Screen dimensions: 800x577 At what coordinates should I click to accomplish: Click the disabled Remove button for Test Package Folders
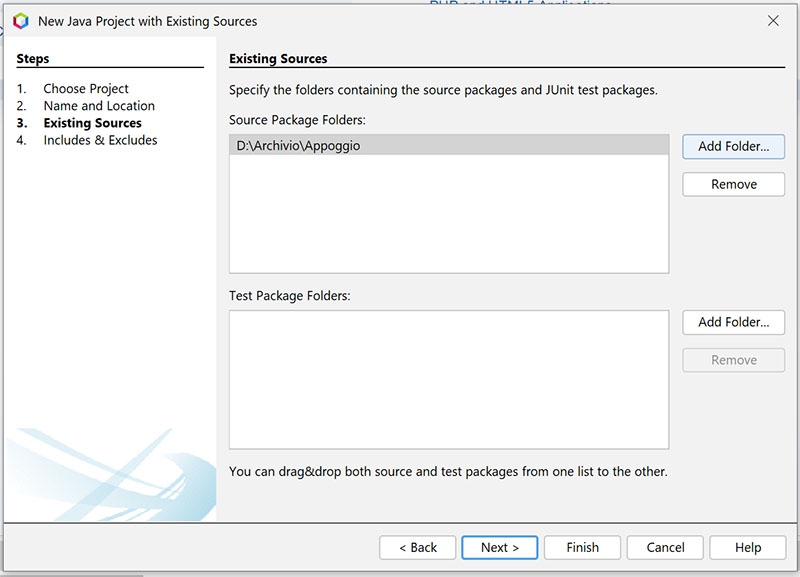(x=733, y=360)
